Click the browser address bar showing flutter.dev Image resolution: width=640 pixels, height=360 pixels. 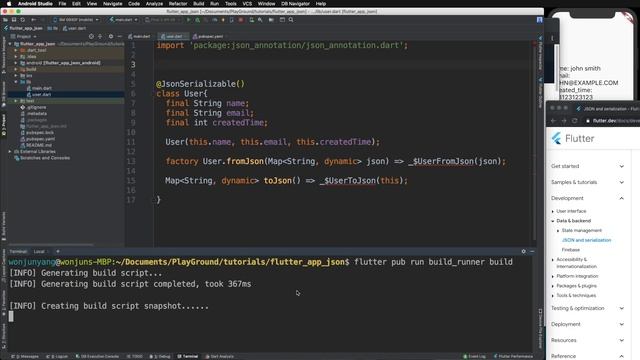(612, 120)
